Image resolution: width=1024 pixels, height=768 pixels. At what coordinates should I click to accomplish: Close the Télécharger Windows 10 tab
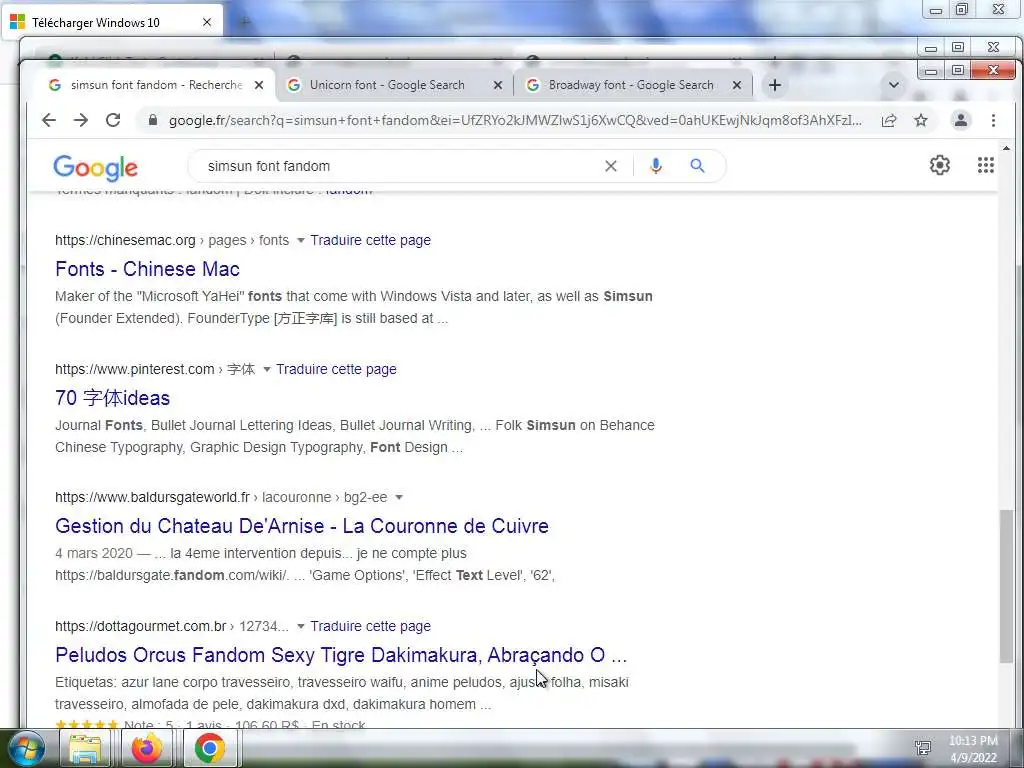tap(207, 22)
